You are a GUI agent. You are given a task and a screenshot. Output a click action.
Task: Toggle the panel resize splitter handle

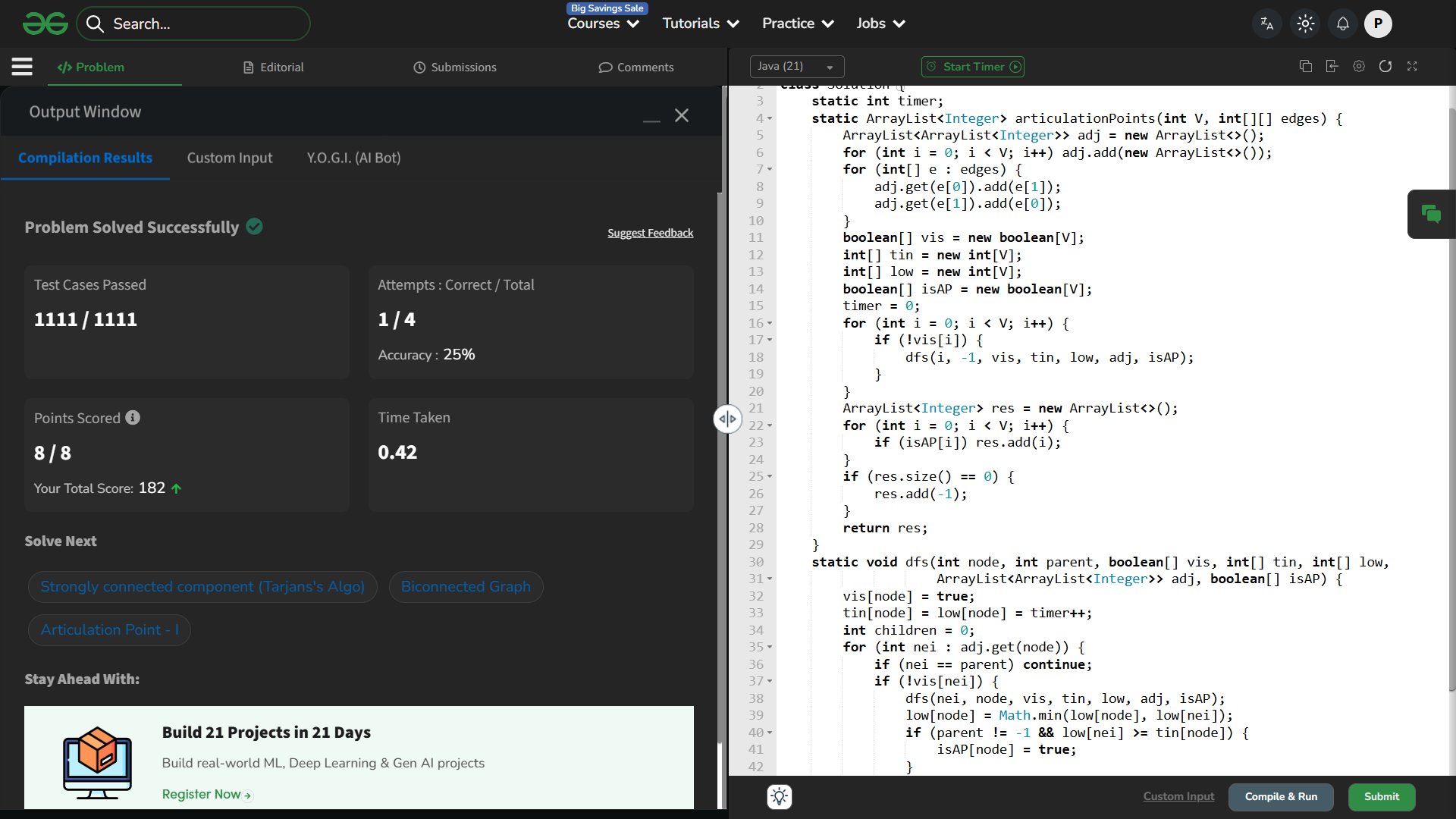point(726,419)
